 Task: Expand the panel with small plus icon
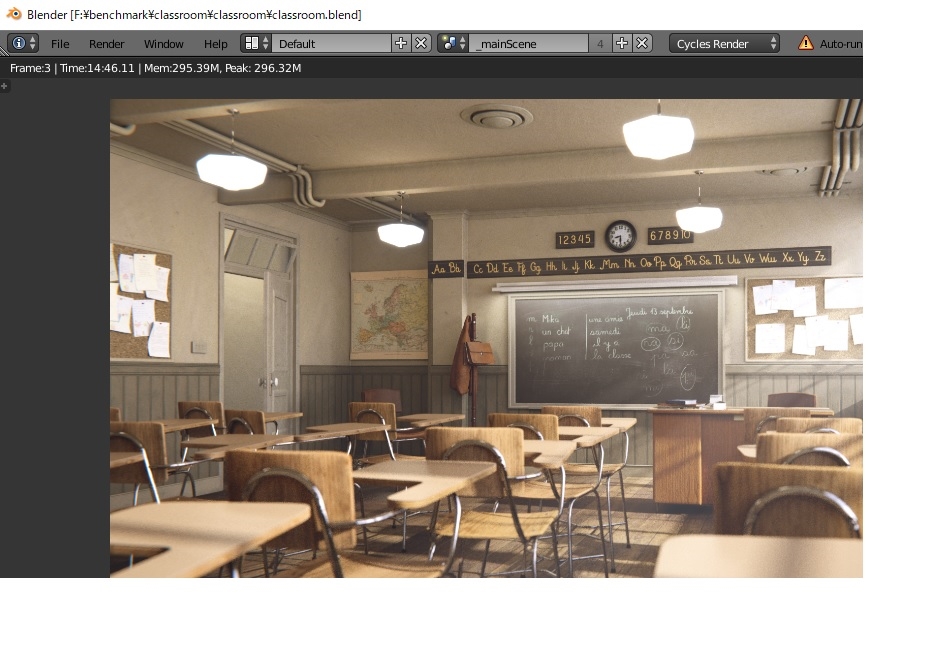pos(4,86)
